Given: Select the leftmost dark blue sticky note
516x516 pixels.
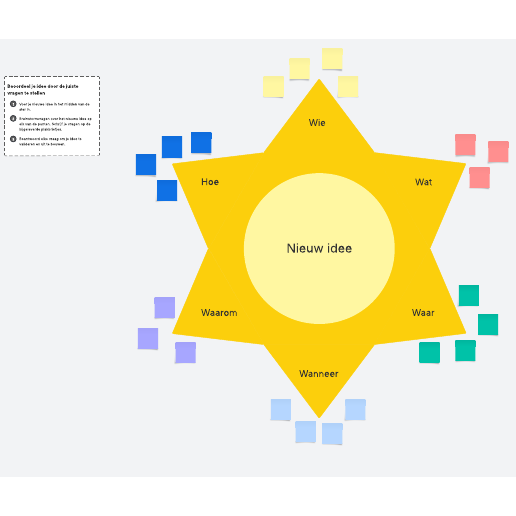Looking at the screenshot, I should tap(146, 164).
